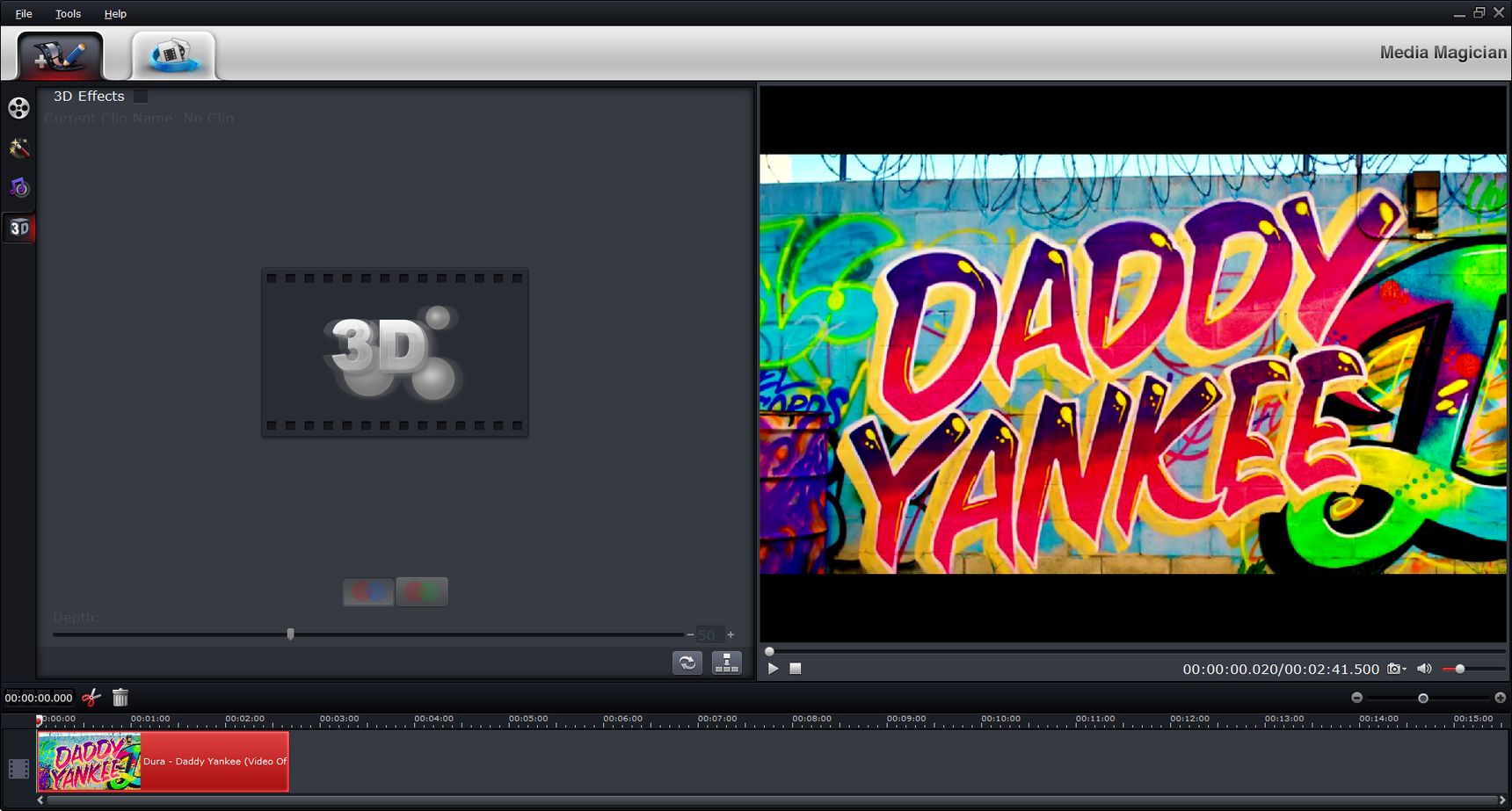Open the media film reel panel

[x=18, y=108]
